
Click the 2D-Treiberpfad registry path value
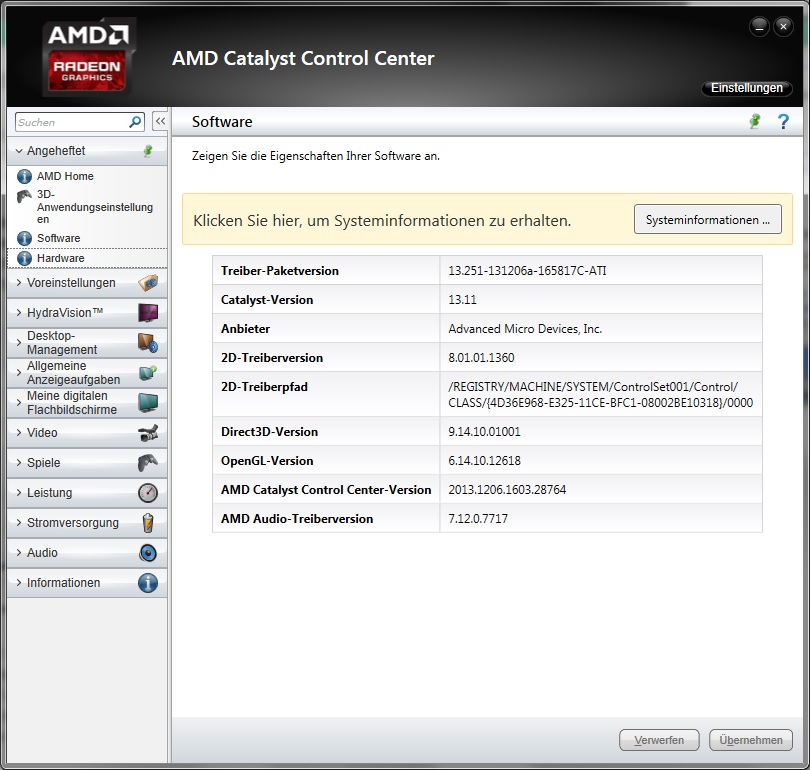tap(600, 395)
